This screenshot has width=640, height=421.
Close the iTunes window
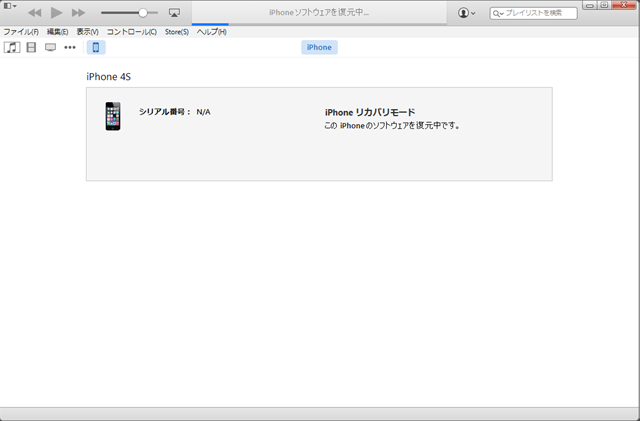click(x=624, y=5)
